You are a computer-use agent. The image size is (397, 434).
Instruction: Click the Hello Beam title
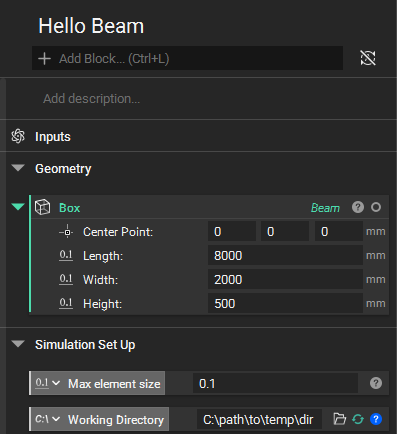pos(91,26)
